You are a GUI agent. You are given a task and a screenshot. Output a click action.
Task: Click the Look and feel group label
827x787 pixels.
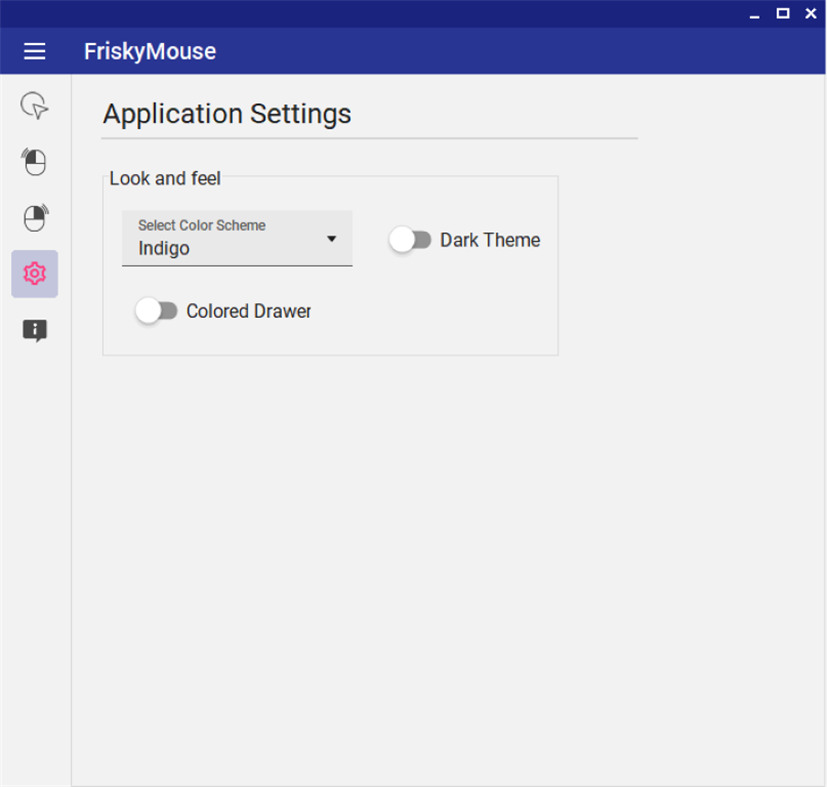pyautogui.click(x=165, y=178)
